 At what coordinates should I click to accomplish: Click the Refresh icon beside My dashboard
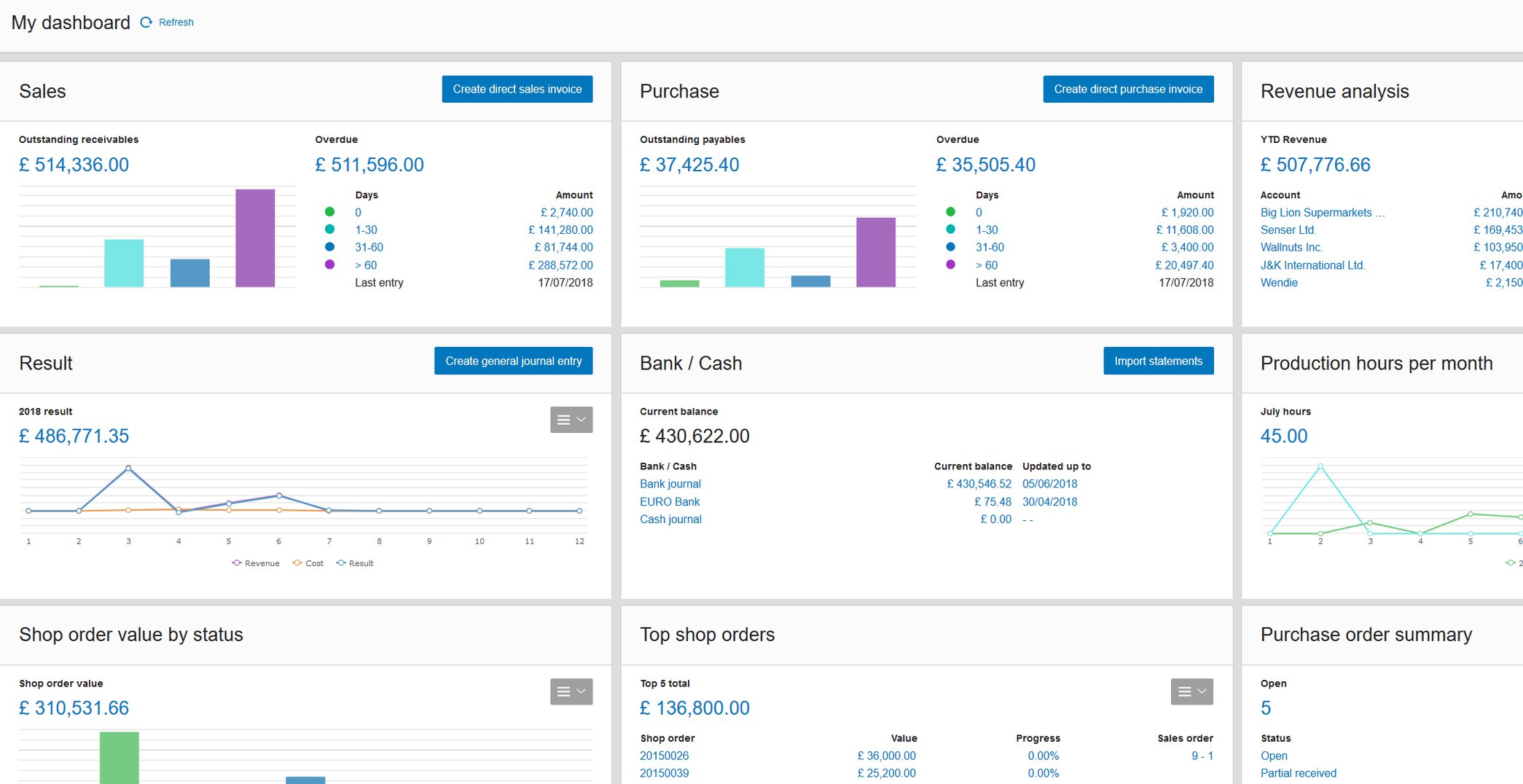pos(146,23)
